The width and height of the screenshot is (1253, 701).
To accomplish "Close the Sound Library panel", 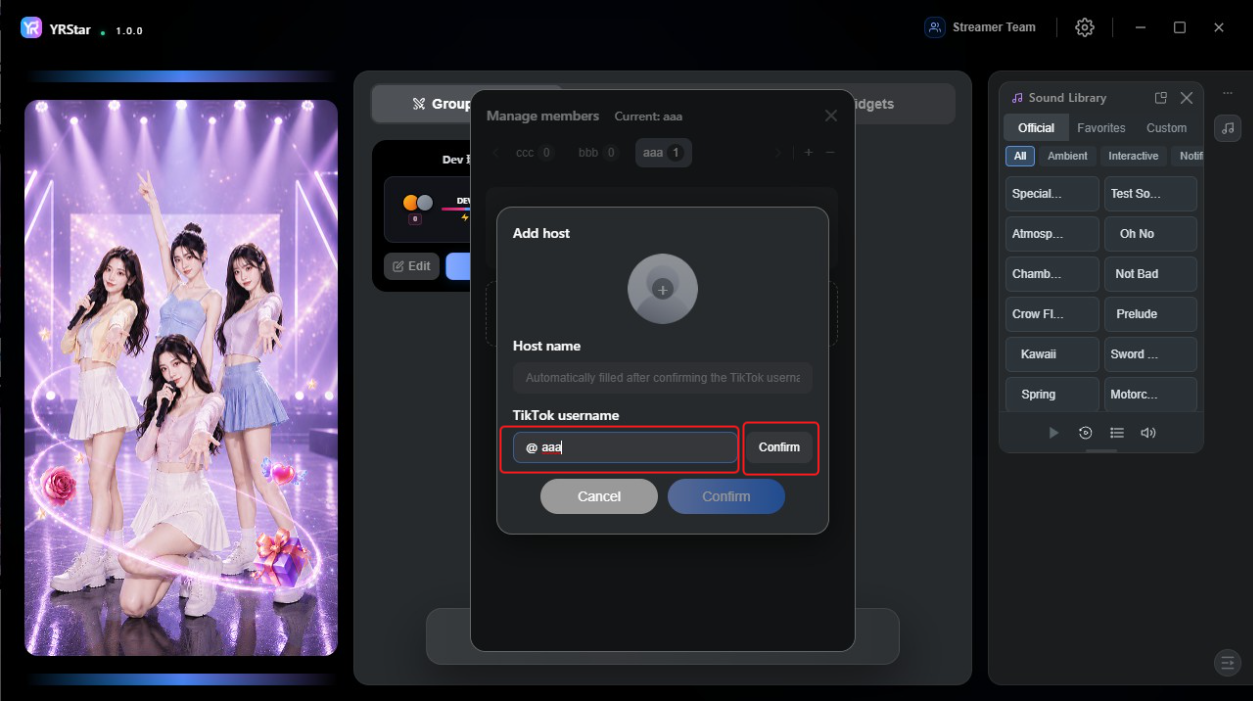I will [1186, 98].
